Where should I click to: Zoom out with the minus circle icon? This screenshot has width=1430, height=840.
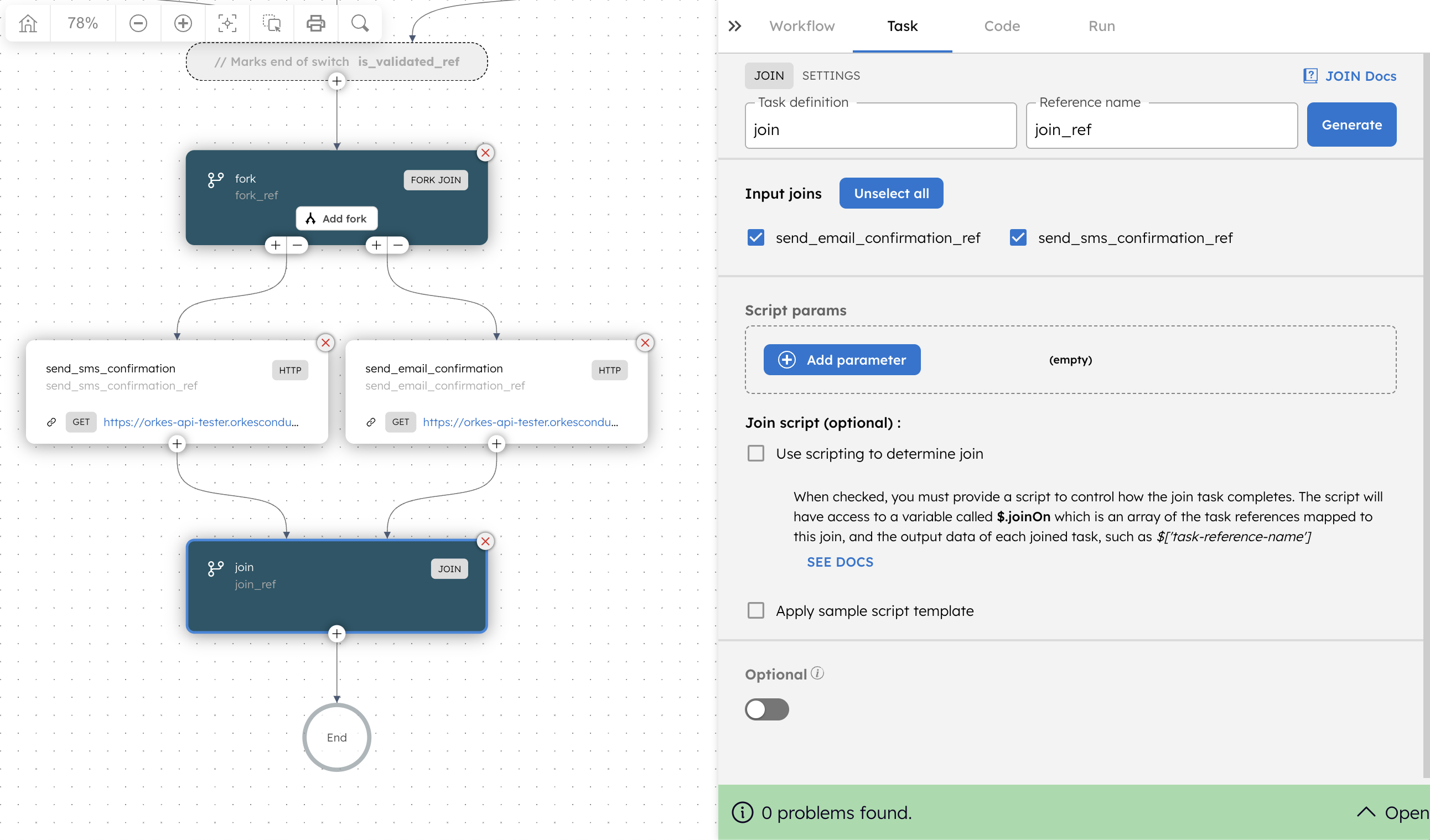coord(138,23)
